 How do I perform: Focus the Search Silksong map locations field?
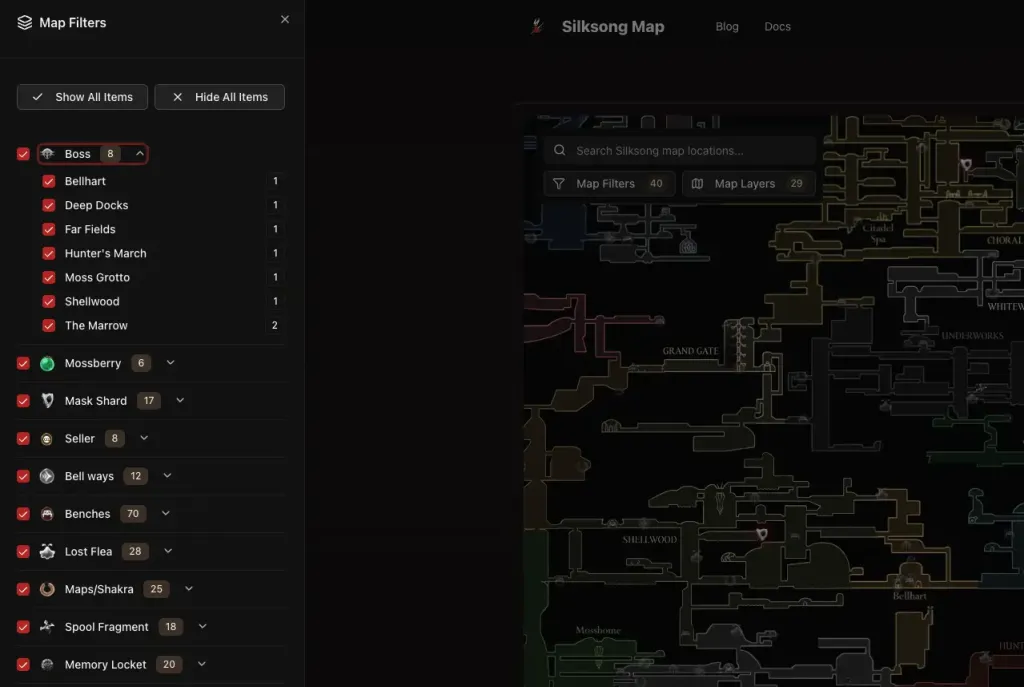[x=679, y=151]
